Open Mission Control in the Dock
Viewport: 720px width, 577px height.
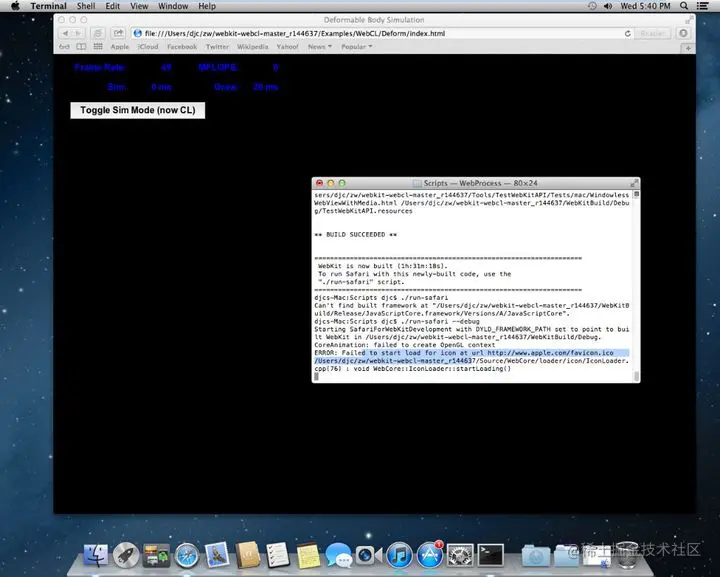tap(156, 555)
